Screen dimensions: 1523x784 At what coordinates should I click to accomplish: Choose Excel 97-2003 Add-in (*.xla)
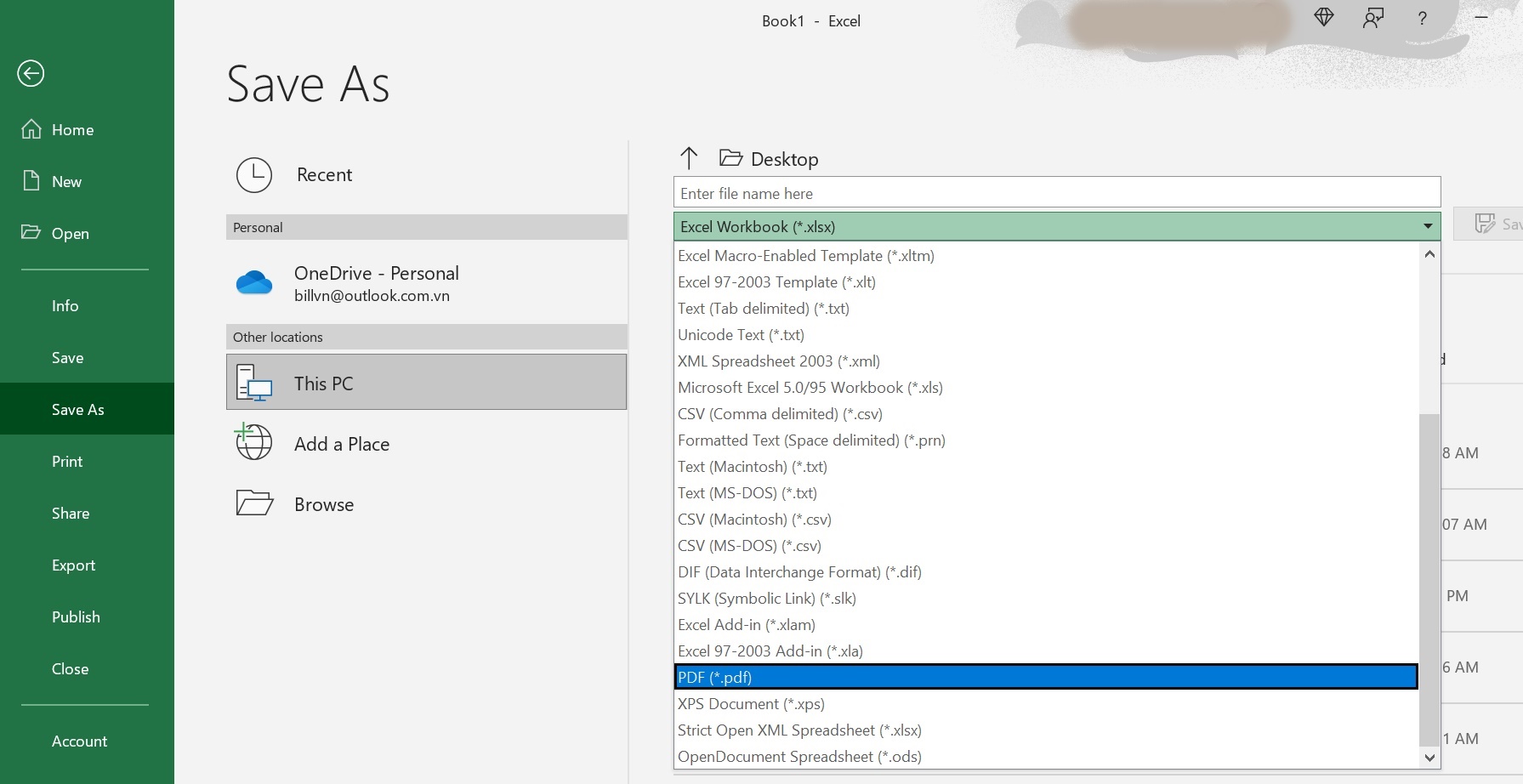point(1046,650)
